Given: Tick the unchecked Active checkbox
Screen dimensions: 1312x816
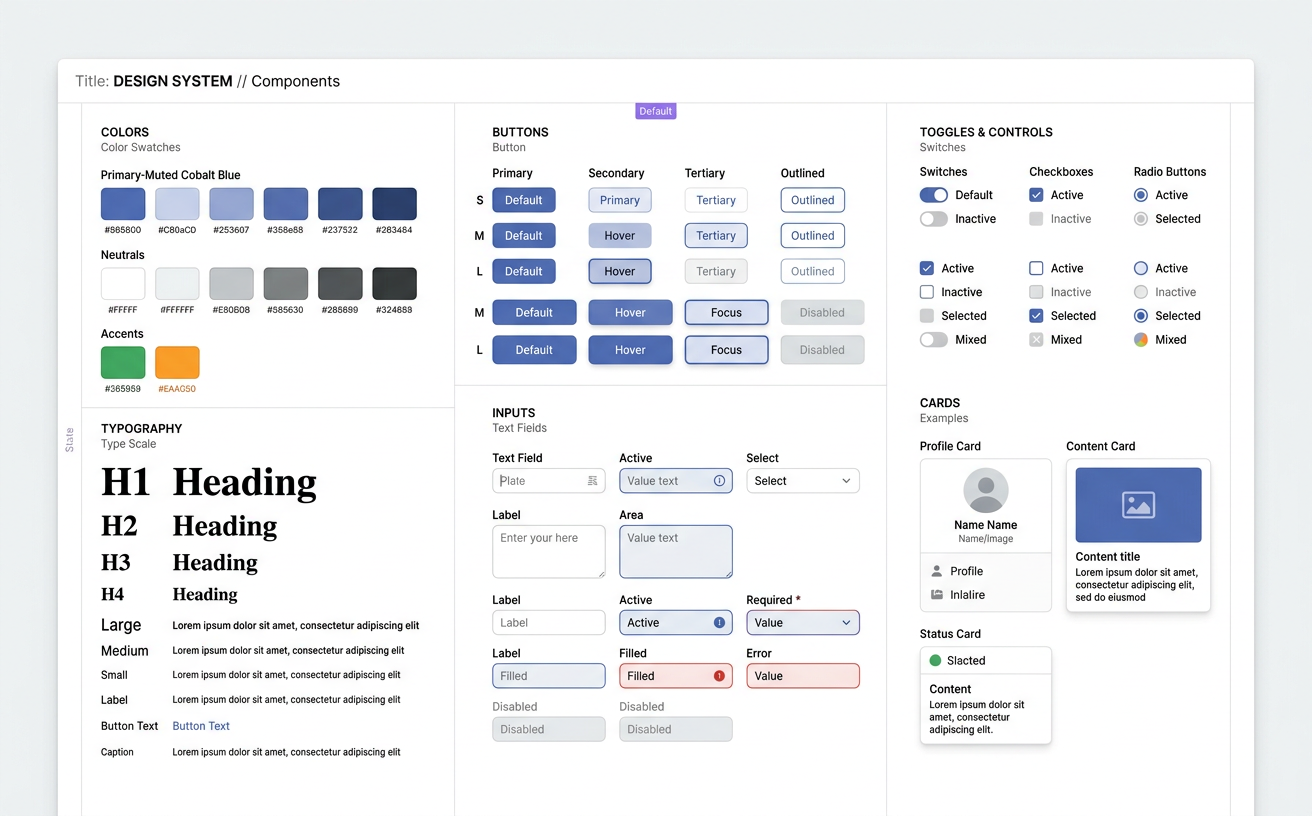Looking at the screenshot, I should point(1036,268).
